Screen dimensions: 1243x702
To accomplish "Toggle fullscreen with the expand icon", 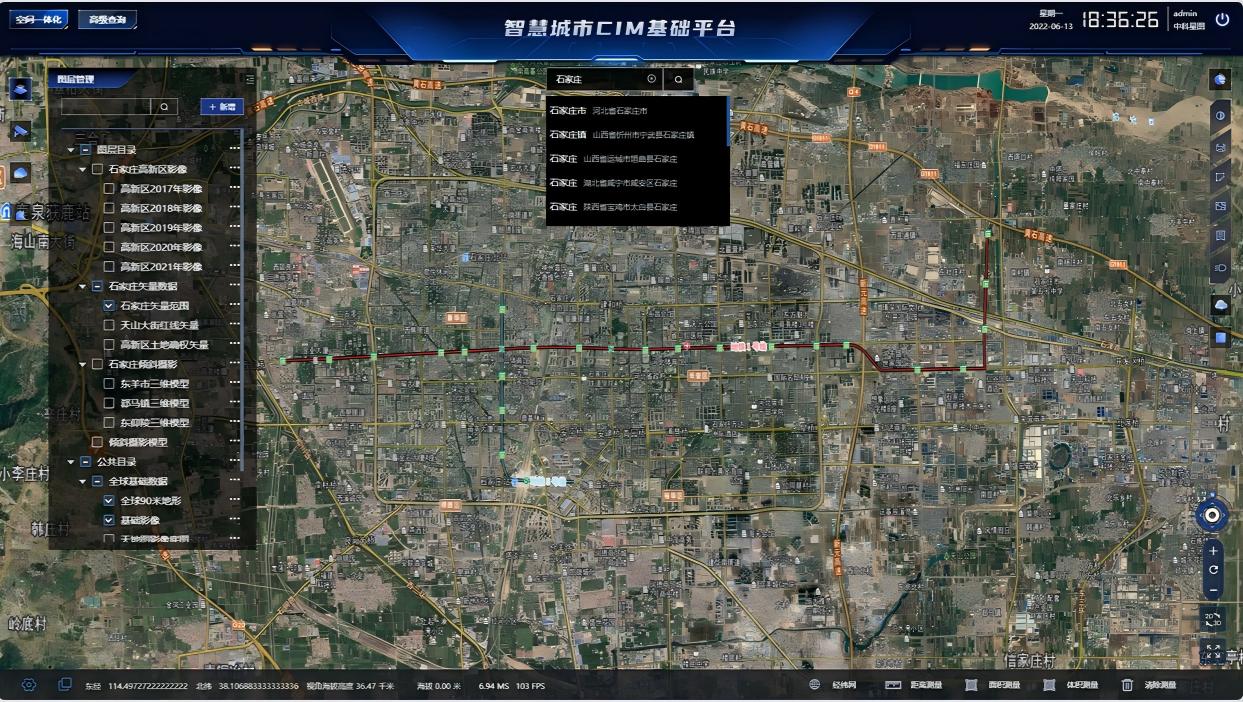I will coord(1212,652).
